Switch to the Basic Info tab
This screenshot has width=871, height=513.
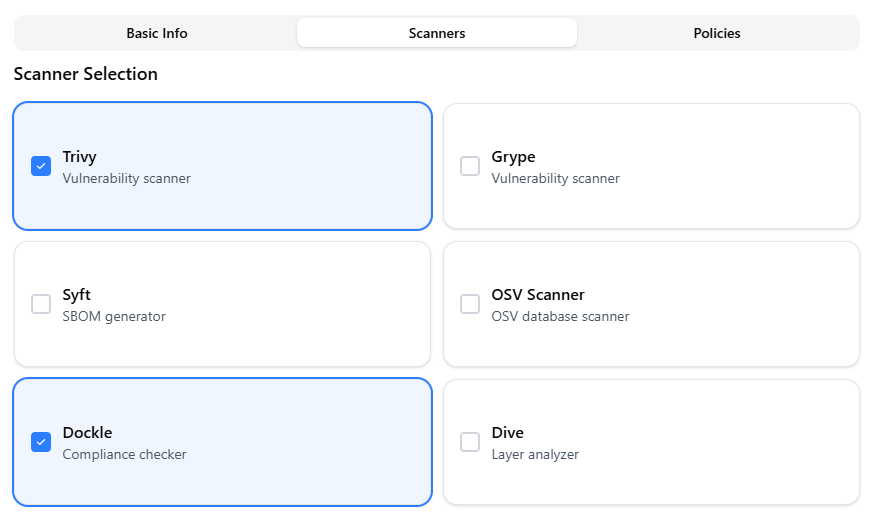coord(157,33)
